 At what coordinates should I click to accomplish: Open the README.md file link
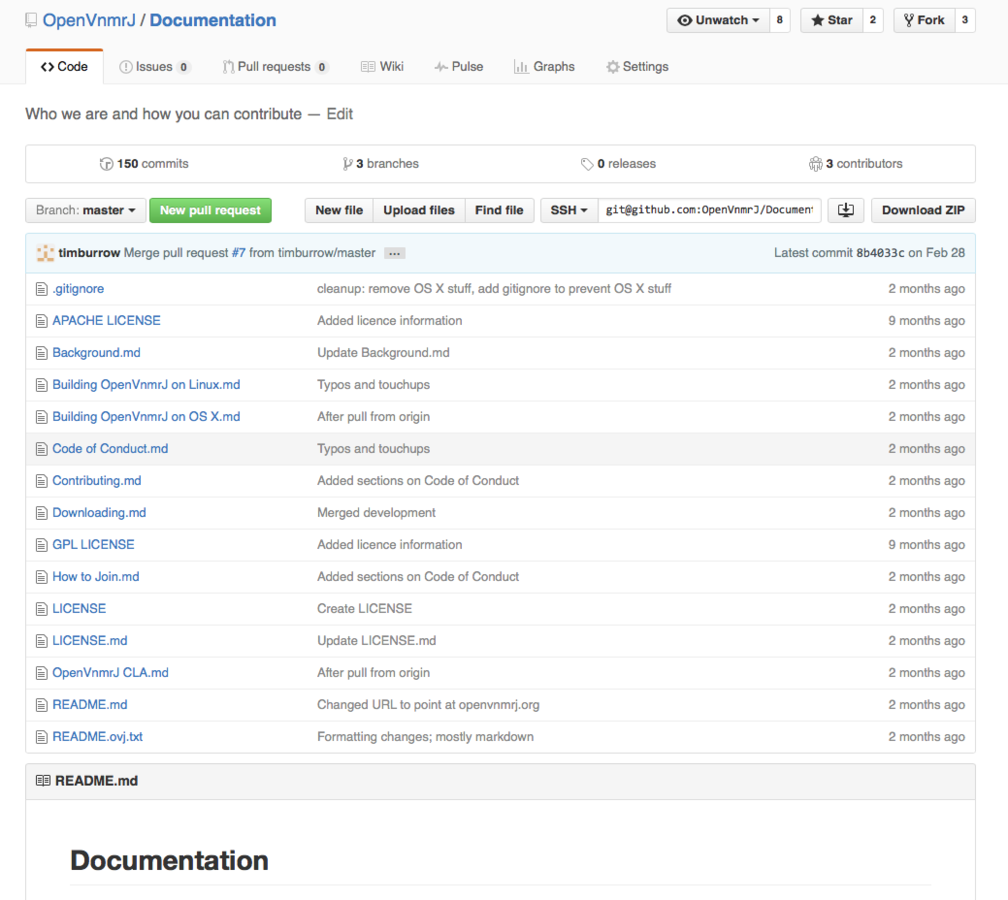click(90, 705)
